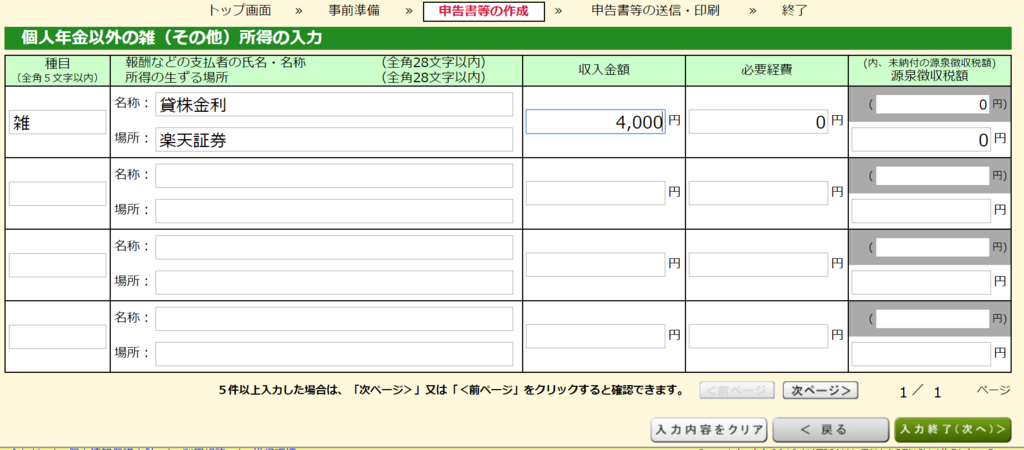The height and width of the screenshot is (450, 1024).
Task: Click the 入力終了(次へ)> button
Action: pyautogui.click(x=952, y=430)
